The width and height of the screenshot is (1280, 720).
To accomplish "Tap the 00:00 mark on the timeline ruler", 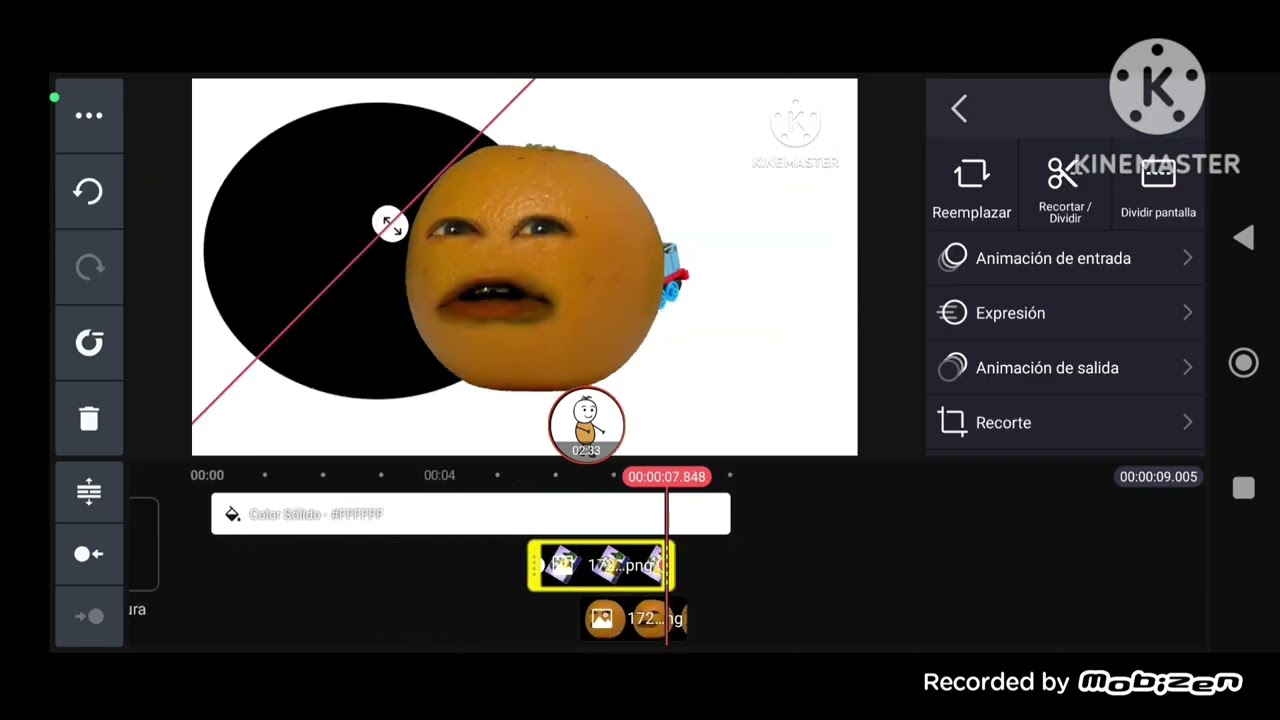I will point(207,475).
